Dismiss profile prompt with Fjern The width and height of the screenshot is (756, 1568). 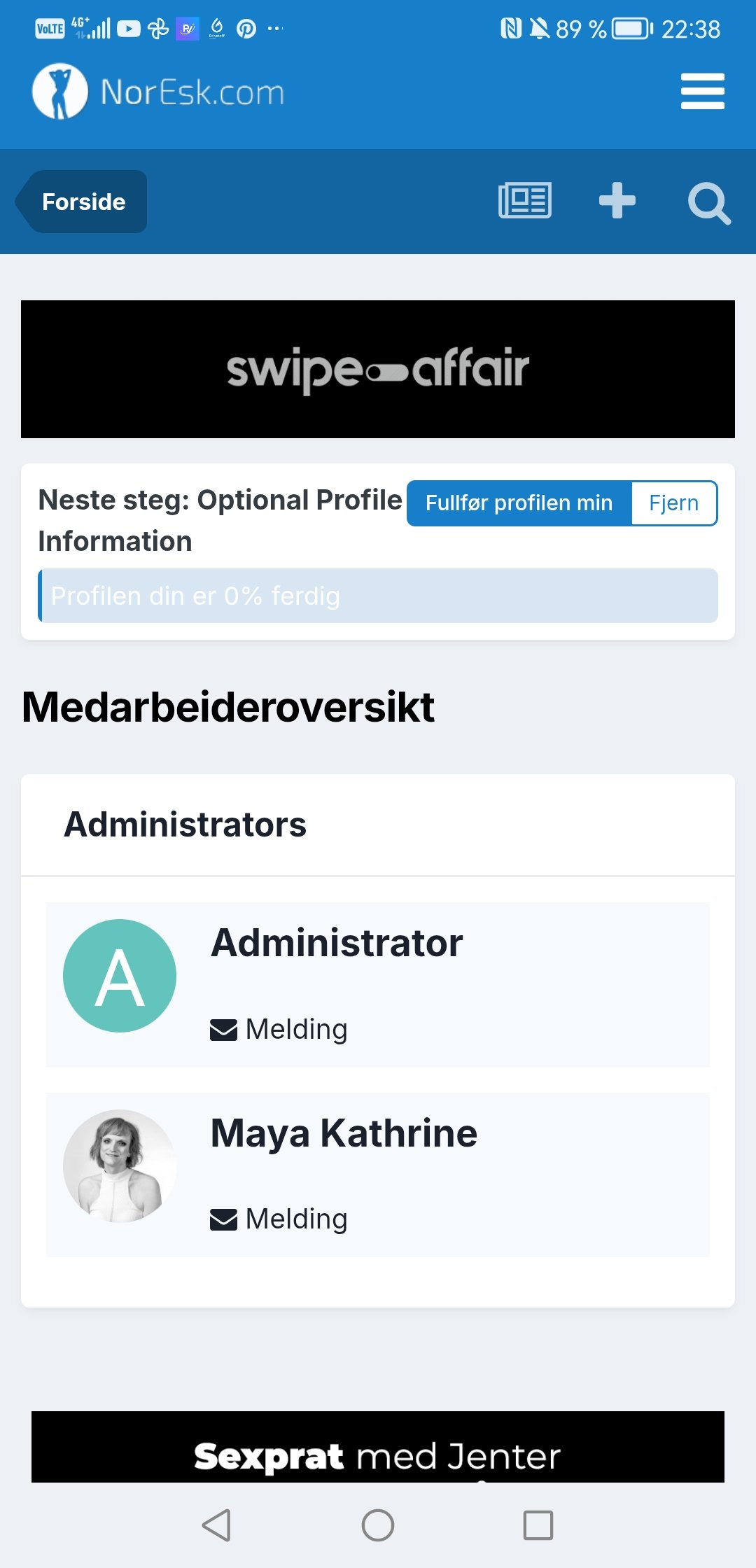(x=673, y=503)
